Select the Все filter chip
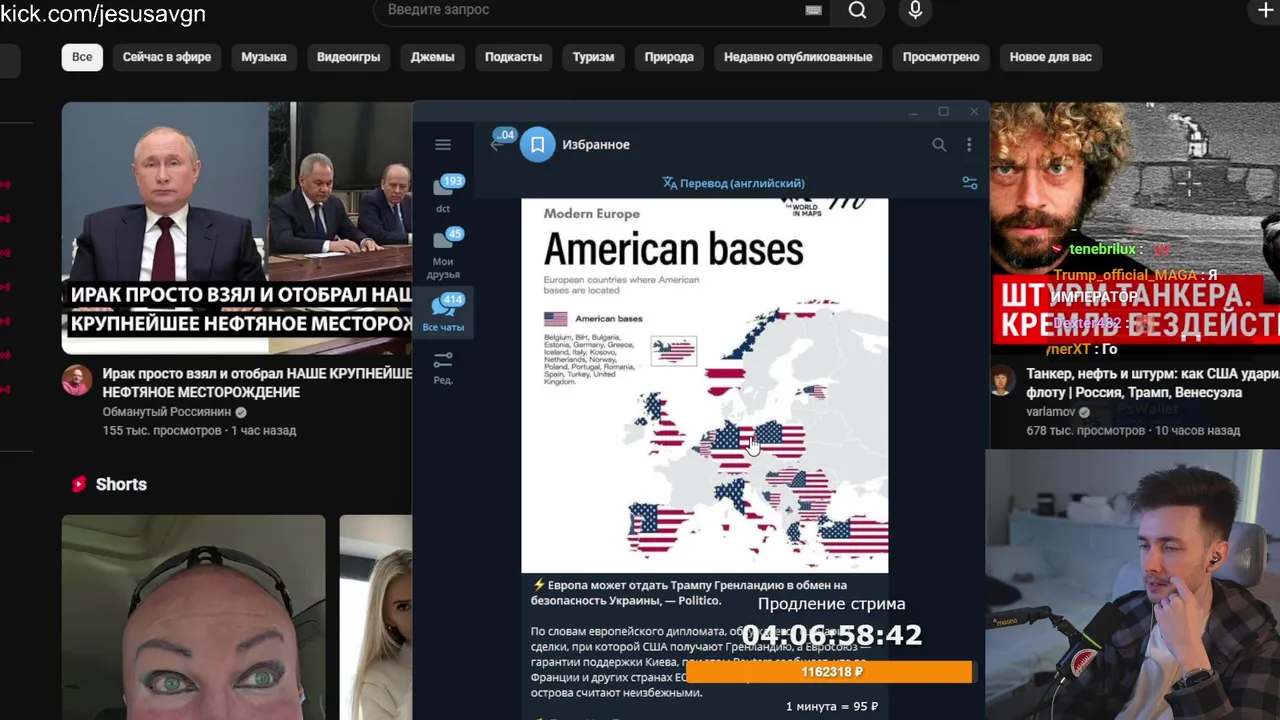Image resolution: width=1280 pixels, height=720 pixels. point(82,57)
